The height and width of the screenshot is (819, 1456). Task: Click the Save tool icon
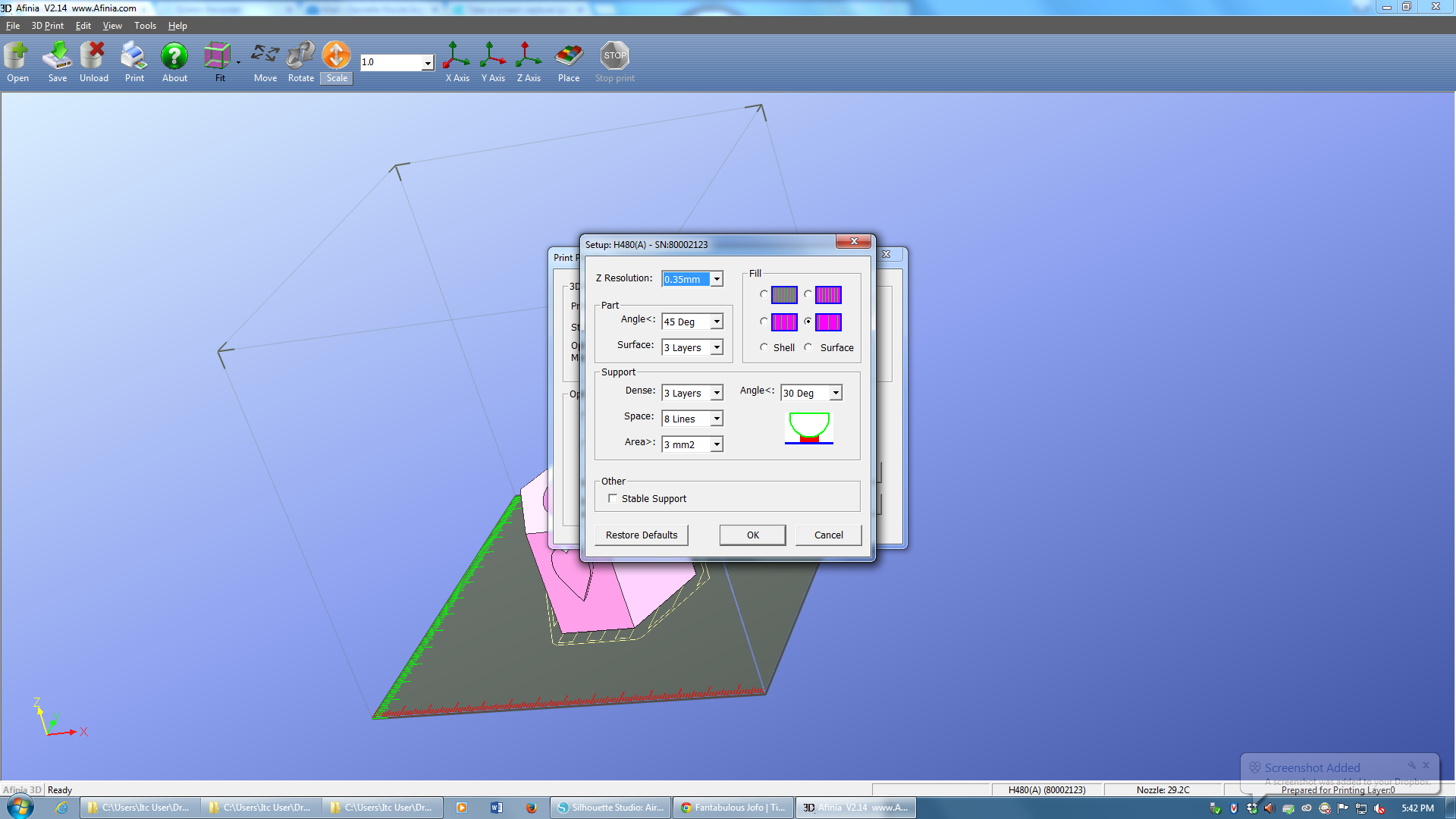[58, 63]
